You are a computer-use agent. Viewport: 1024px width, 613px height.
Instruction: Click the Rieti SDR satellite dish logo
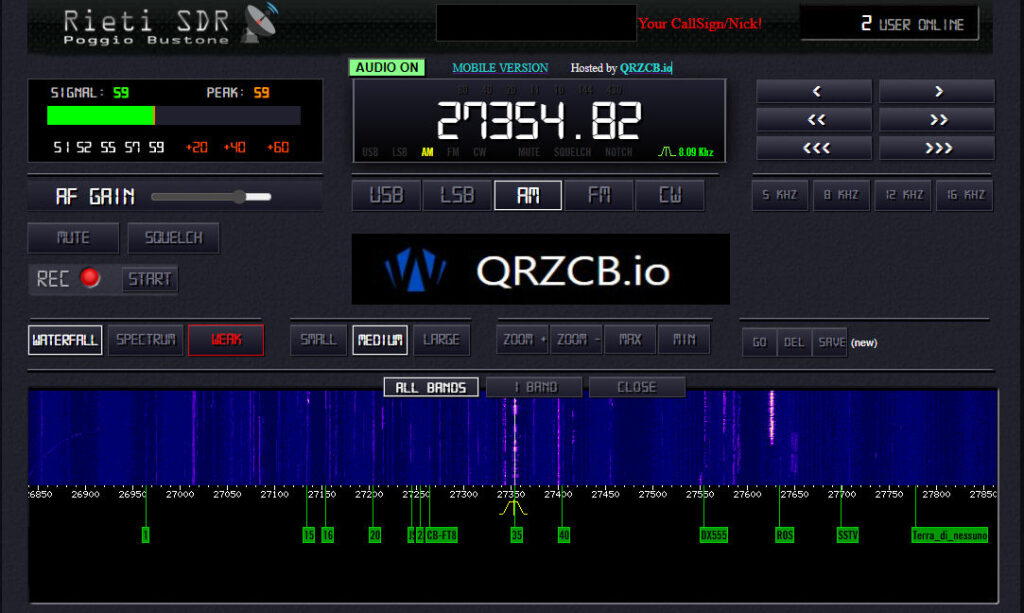(x=261, y=23)
